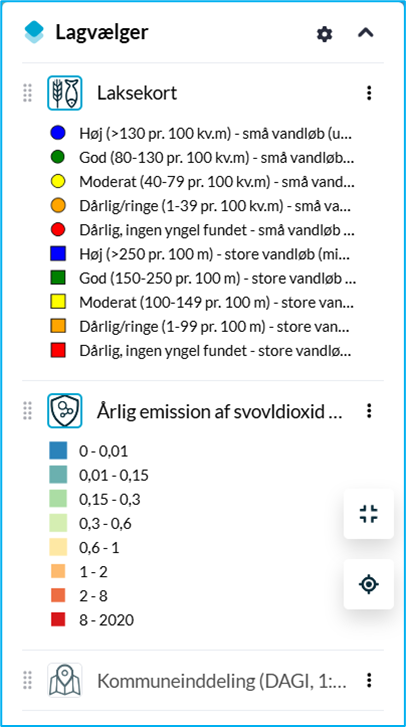
Task: Open options menu for Årlig emission af svovldioxid
Action: coord(369,410)
